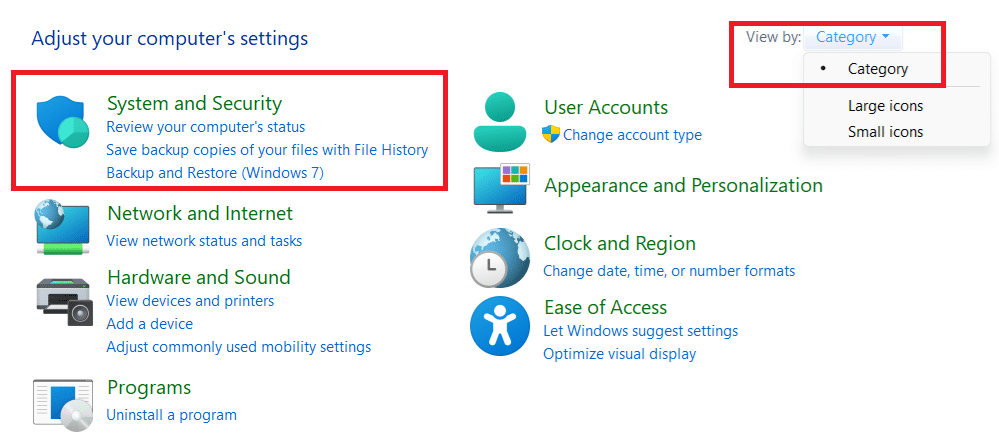Open Change account type link
Screen dimensions: 999x435
632,134
